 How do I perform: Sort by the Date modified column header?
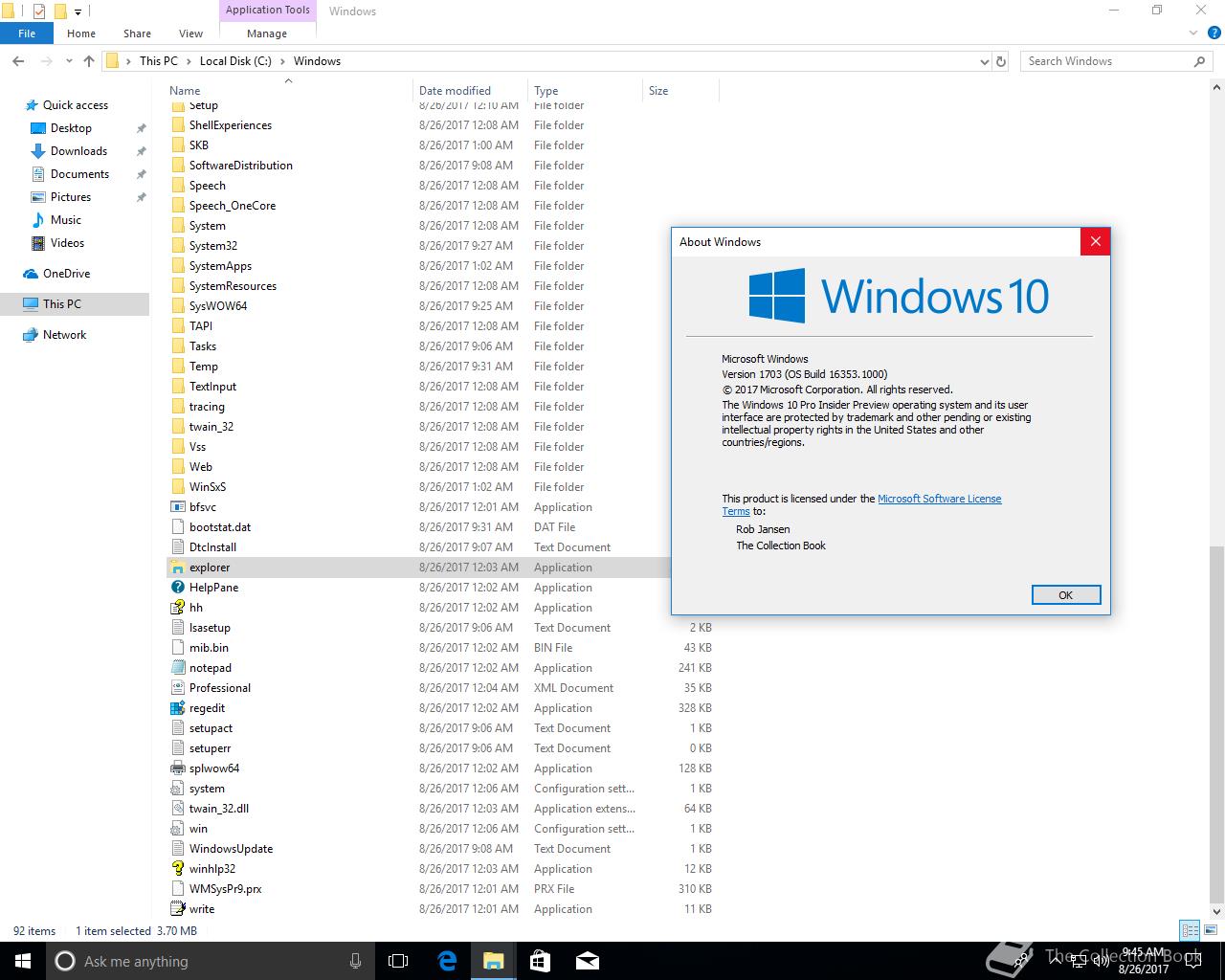pos(470,91)
